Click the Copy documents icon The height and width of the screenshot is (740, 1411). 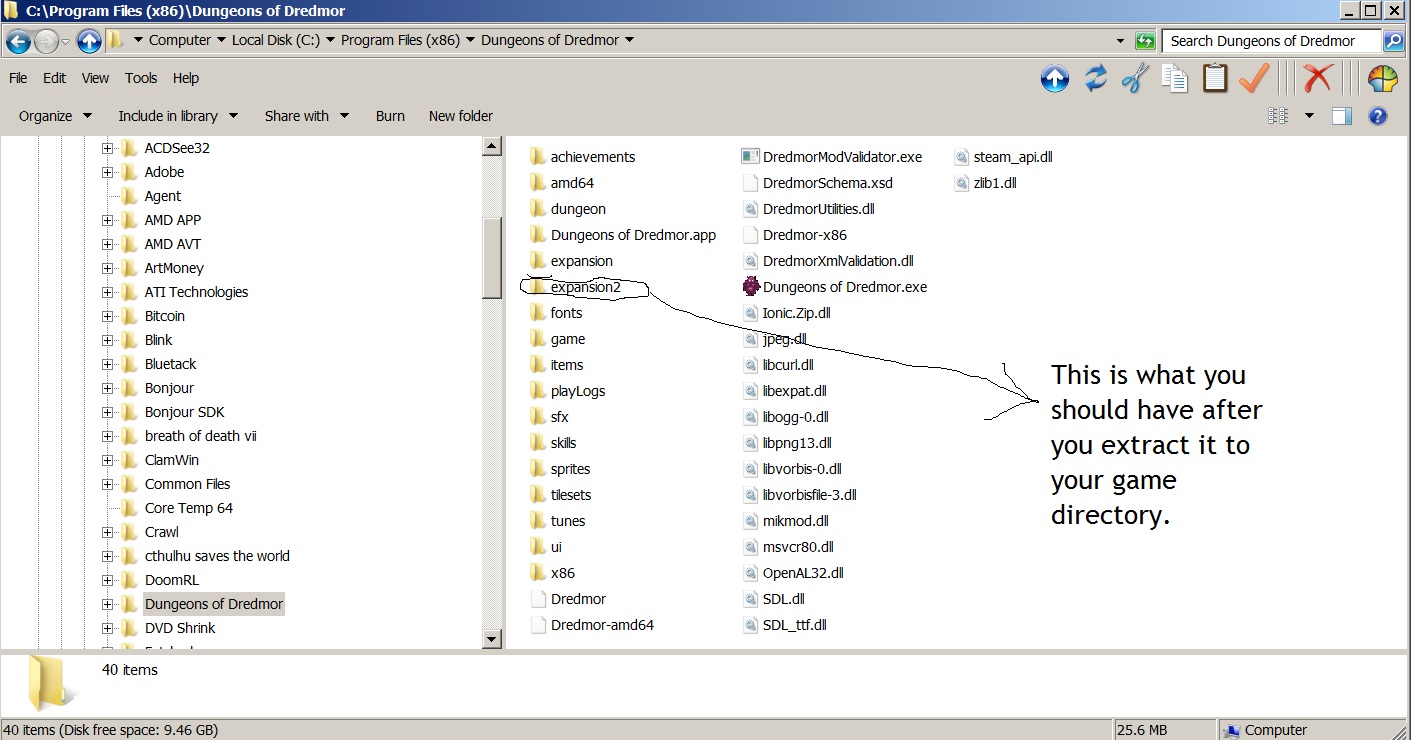coord(1175,79)
